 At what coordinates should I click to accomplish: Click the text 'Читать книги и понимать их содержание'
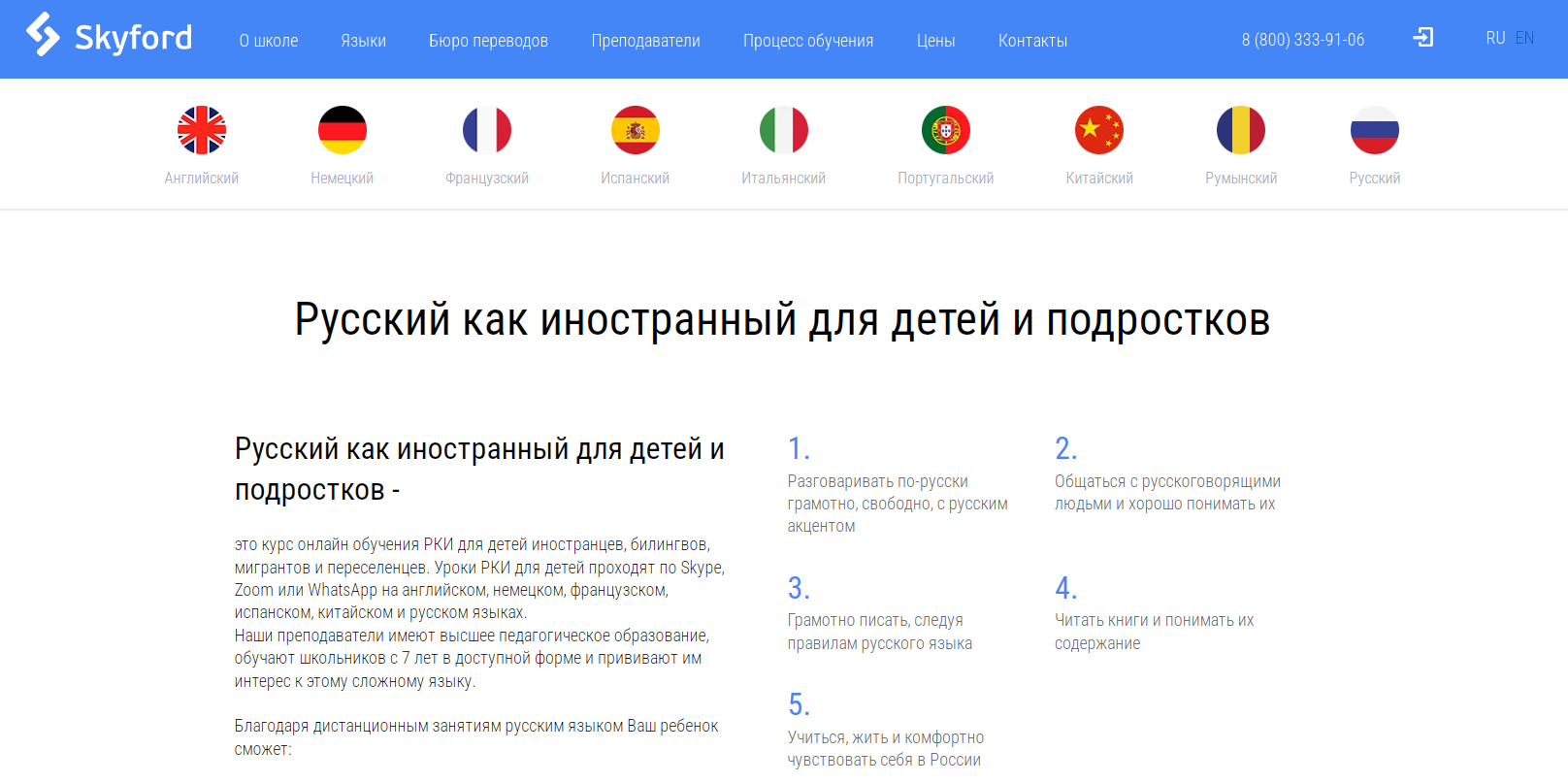(x=1155, y=632)
